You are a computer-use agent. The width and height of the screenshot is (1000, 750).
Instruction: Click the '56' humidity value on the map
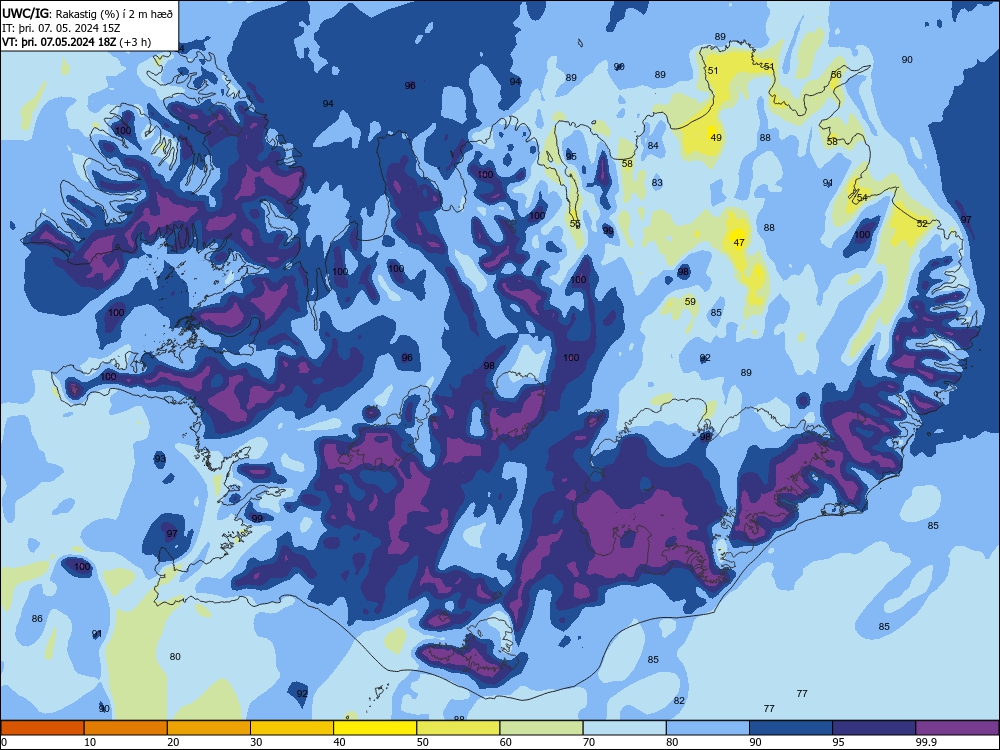pos(836,75)
